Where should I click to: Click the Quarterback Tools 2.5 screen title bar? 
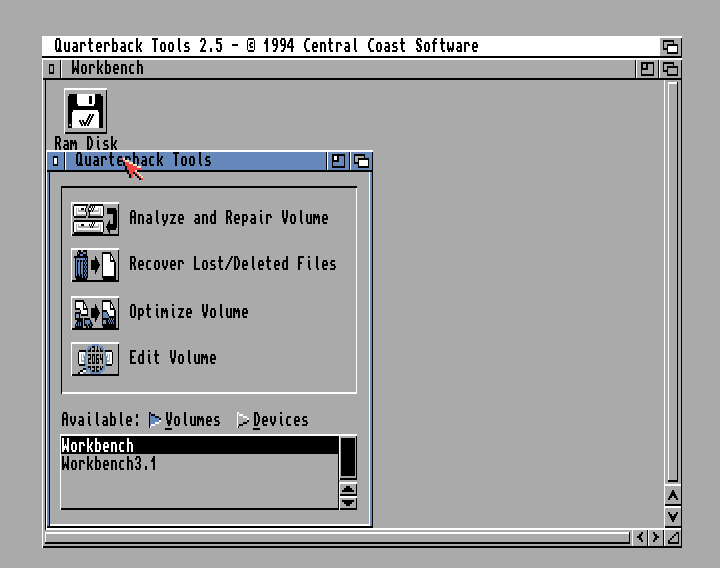[x=351, y=46]
